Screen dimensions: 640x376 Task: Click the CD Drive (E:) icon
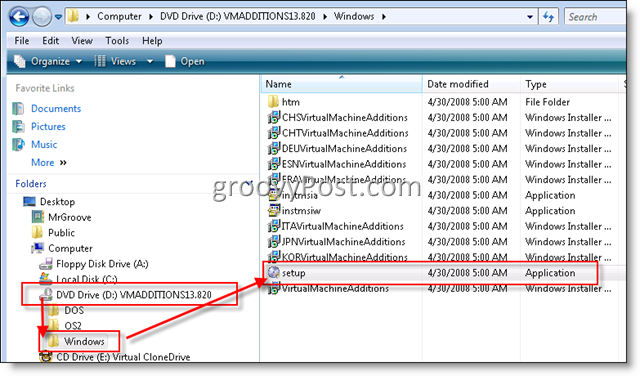point(46,357)
